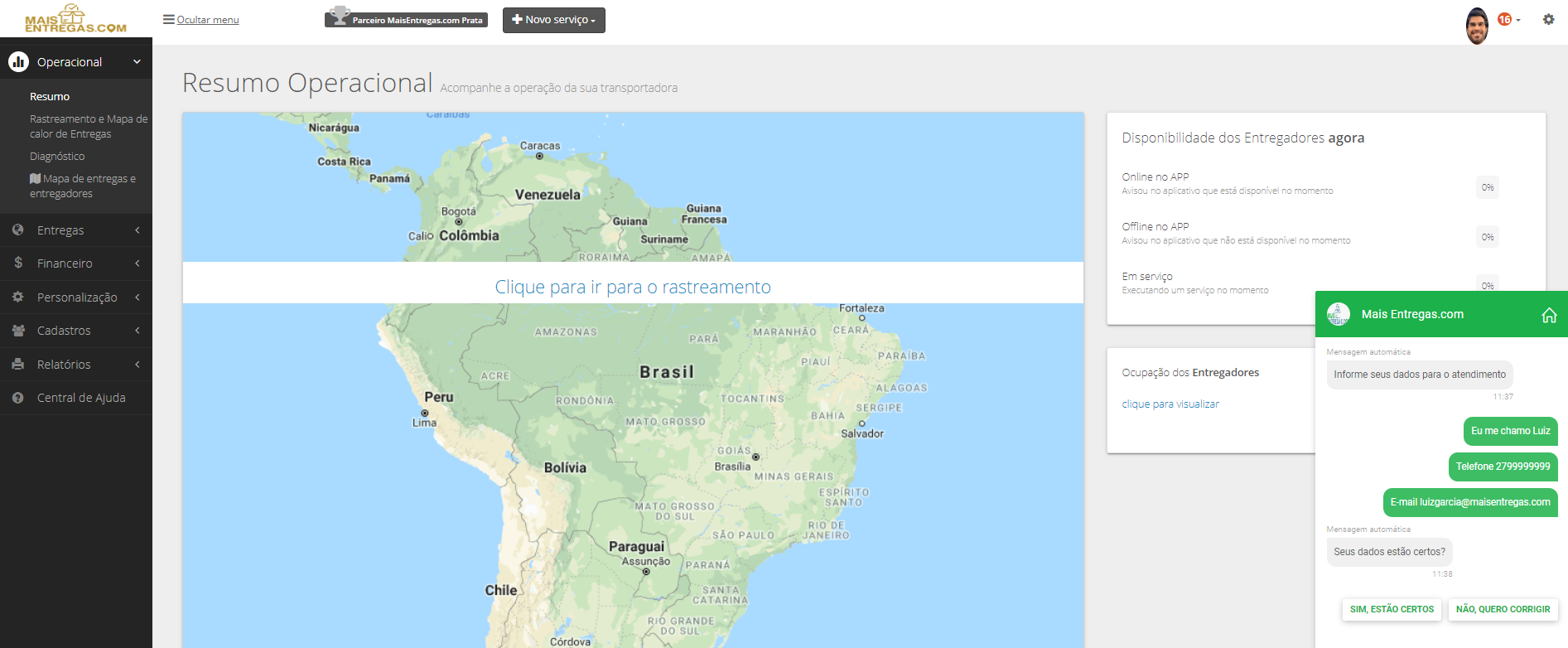Viewport: 1568px width, 648px height.
Task: Click the Cadastros users icon
Action: [18, 330]
